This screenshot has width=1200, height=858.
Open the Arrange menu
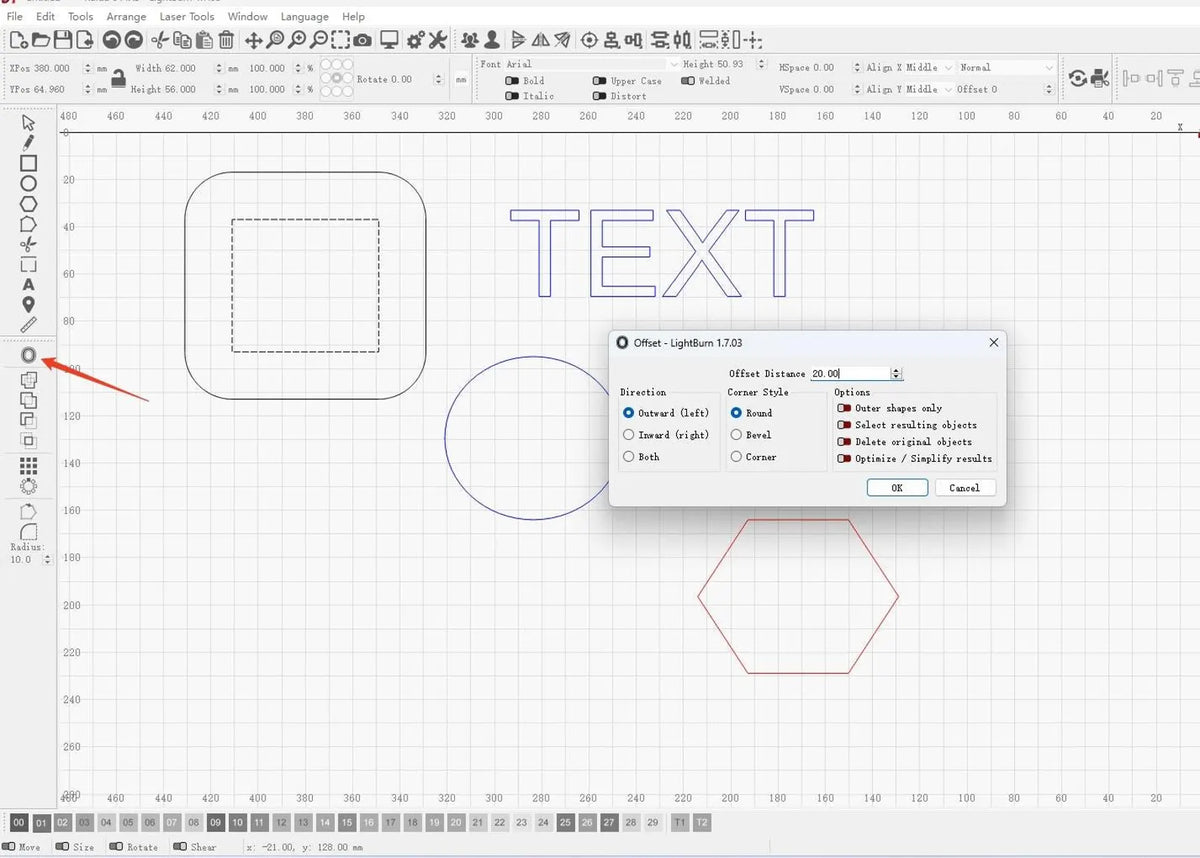127,17
